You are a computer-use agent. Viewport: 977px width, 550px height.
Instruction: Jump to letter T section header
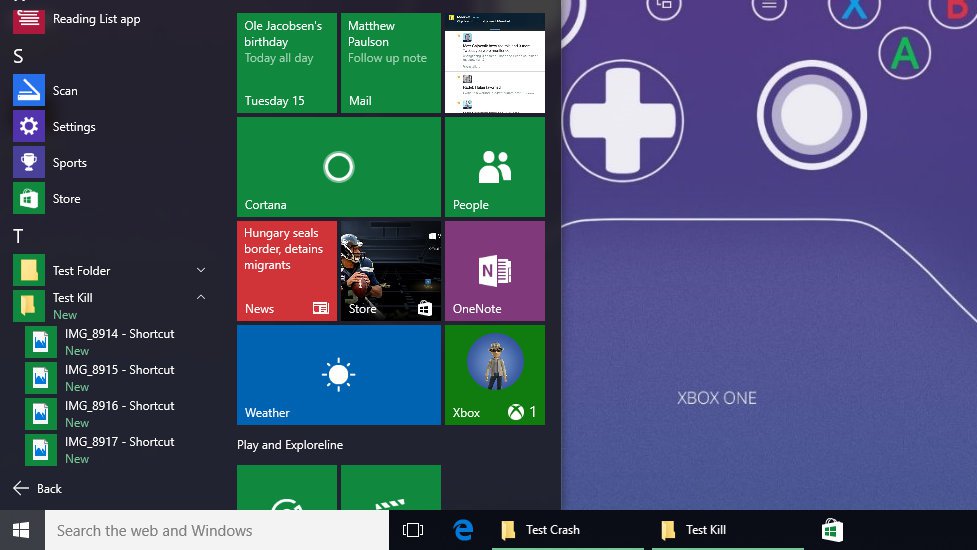click(18, 237)
